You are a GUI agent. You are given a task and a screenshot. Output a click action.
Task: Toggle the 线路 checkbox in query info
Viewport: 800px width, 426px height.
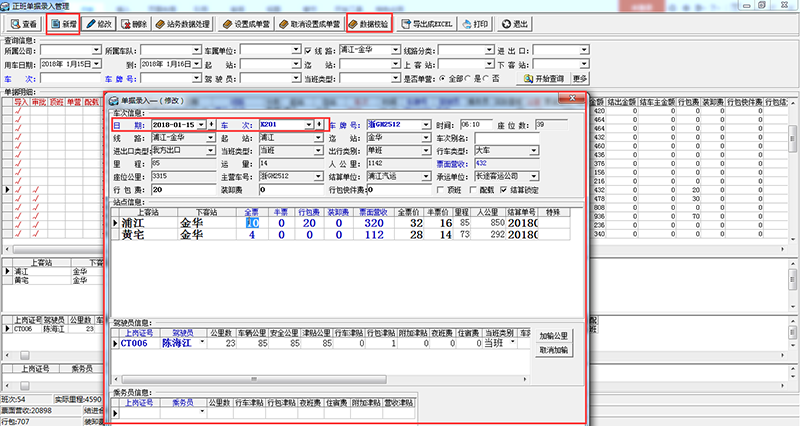pos(308,51)
